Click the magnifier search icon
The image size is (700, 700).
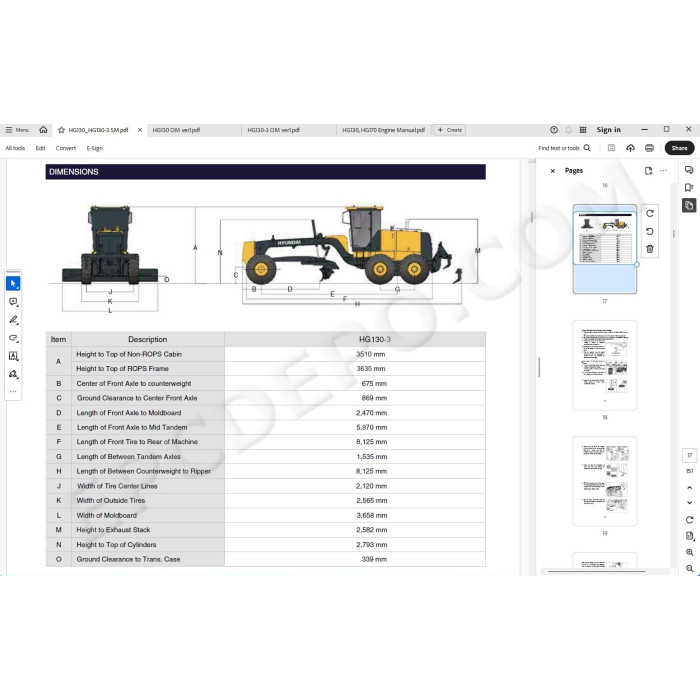[x=588, y=148]
